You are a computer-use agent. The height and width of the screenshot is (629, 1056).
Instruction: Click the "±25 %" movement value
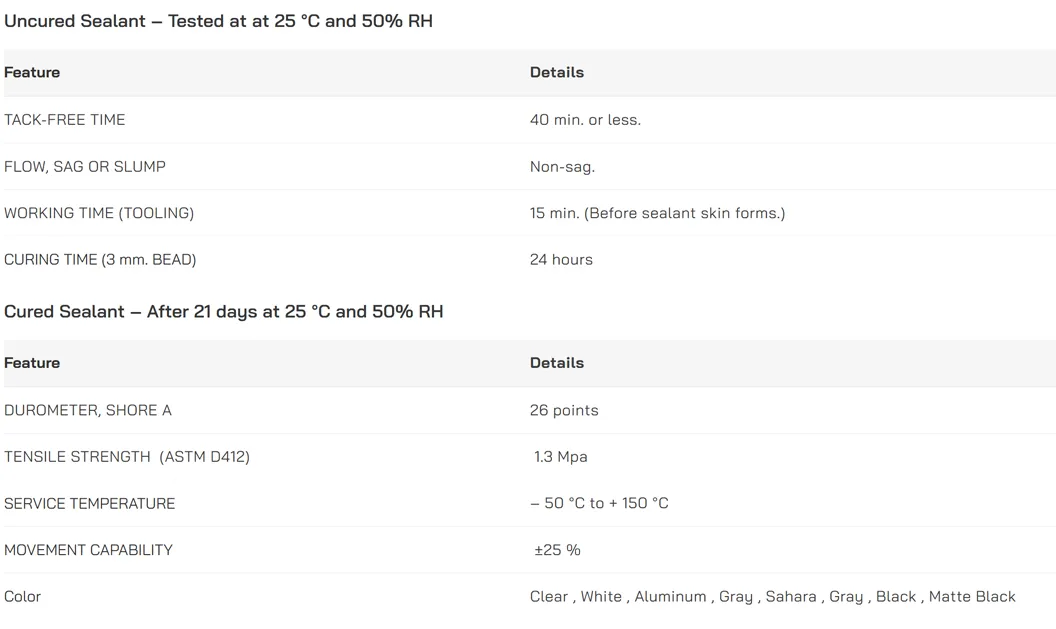tap(557, 549)
